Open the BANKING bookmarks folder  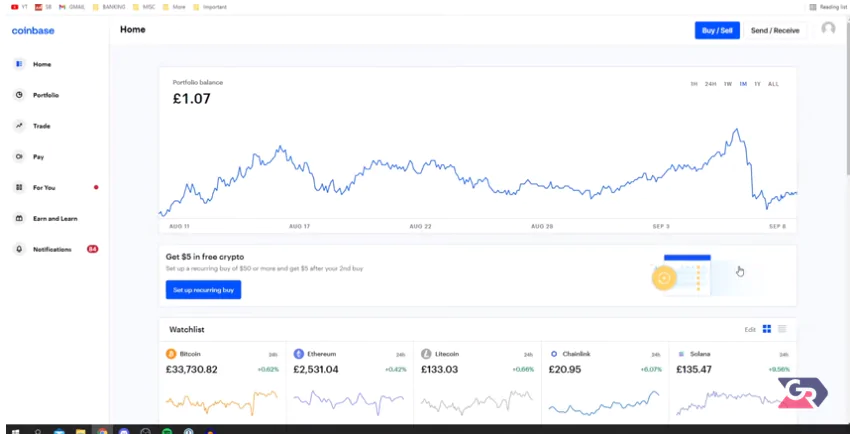[x=109, y=7]
